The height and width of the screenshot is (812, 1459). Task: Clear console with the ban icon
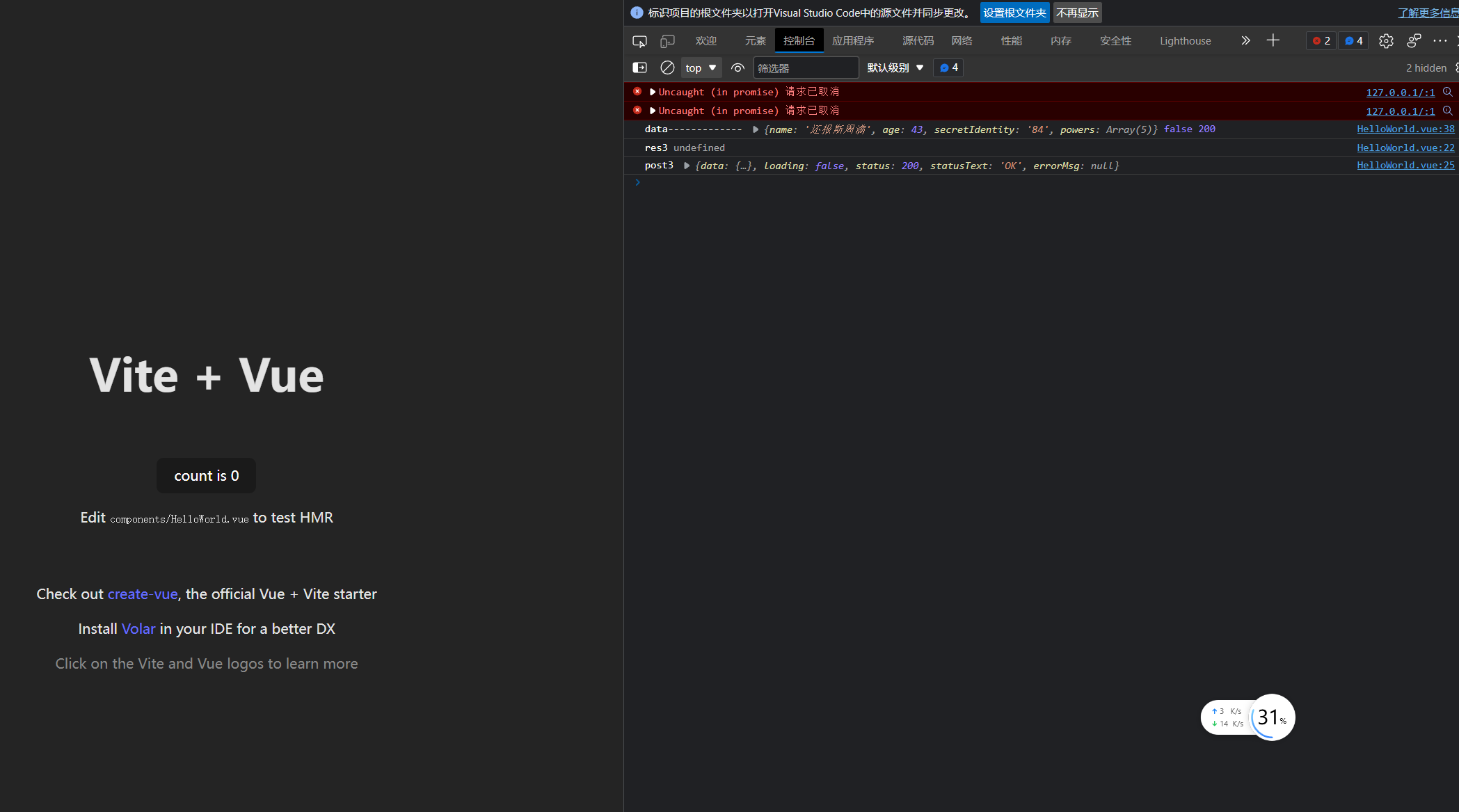(667, 67)
